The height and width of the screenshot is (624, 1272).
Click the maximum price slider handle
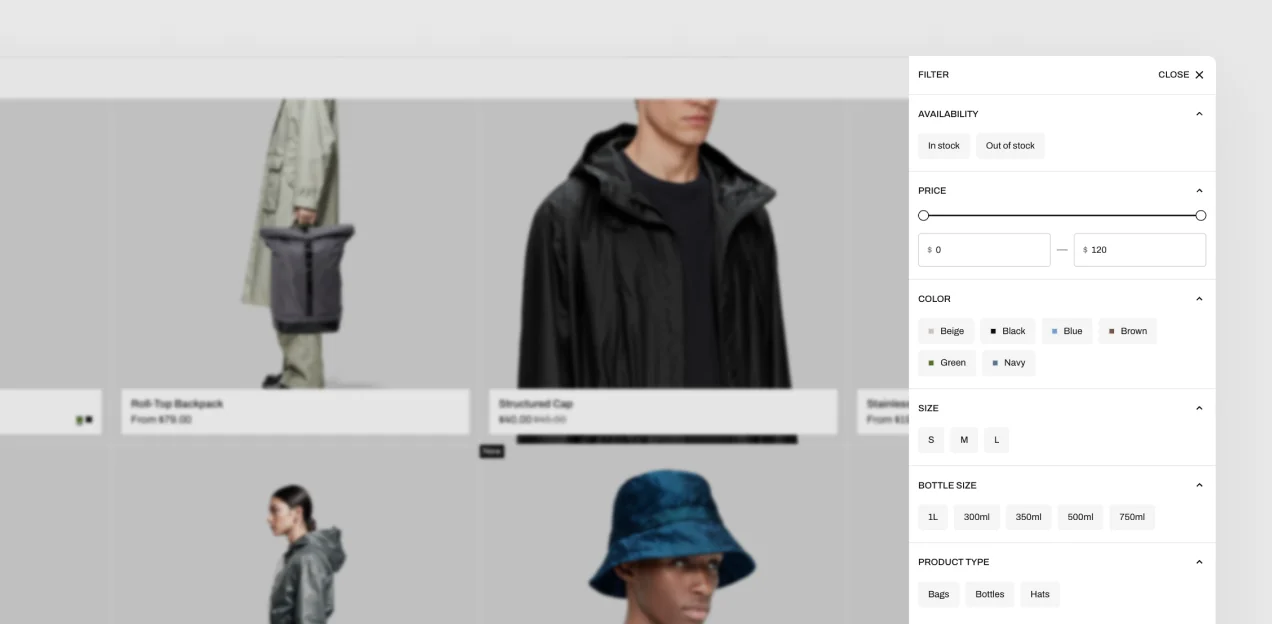[x=1201, y=215]
